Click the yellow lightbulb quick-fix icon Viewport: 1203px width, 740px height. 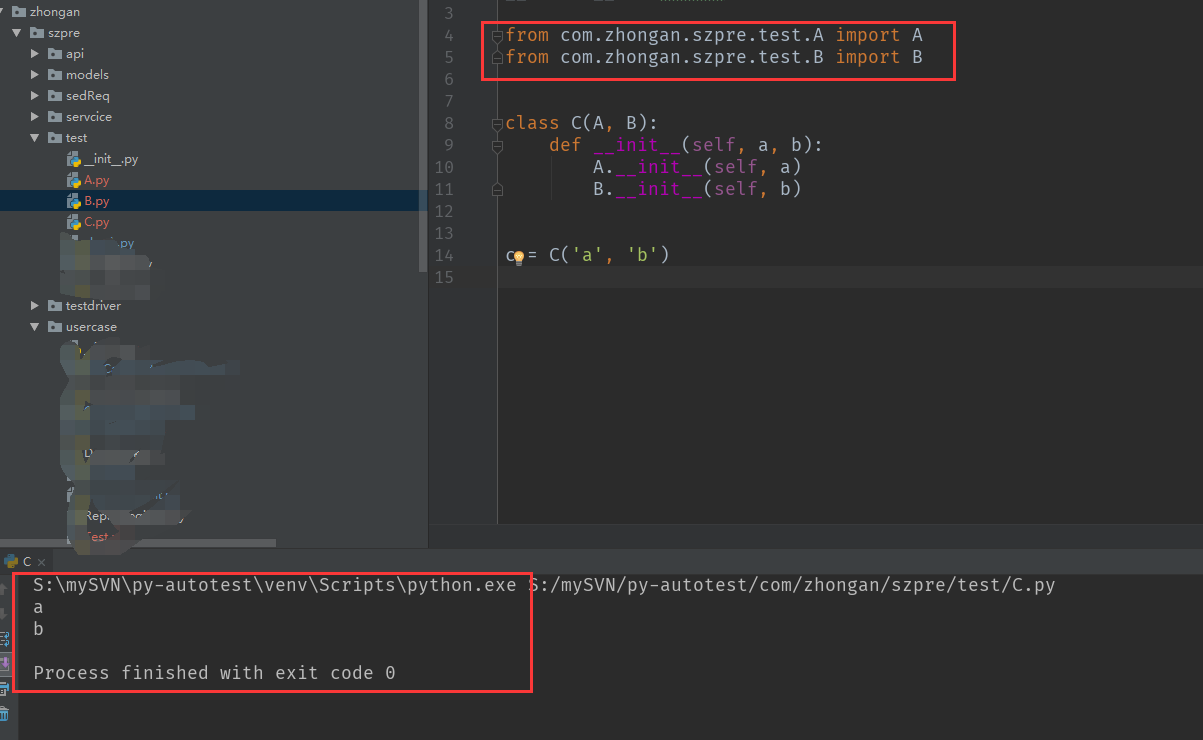pyautogui.click(x=518, y=257)
